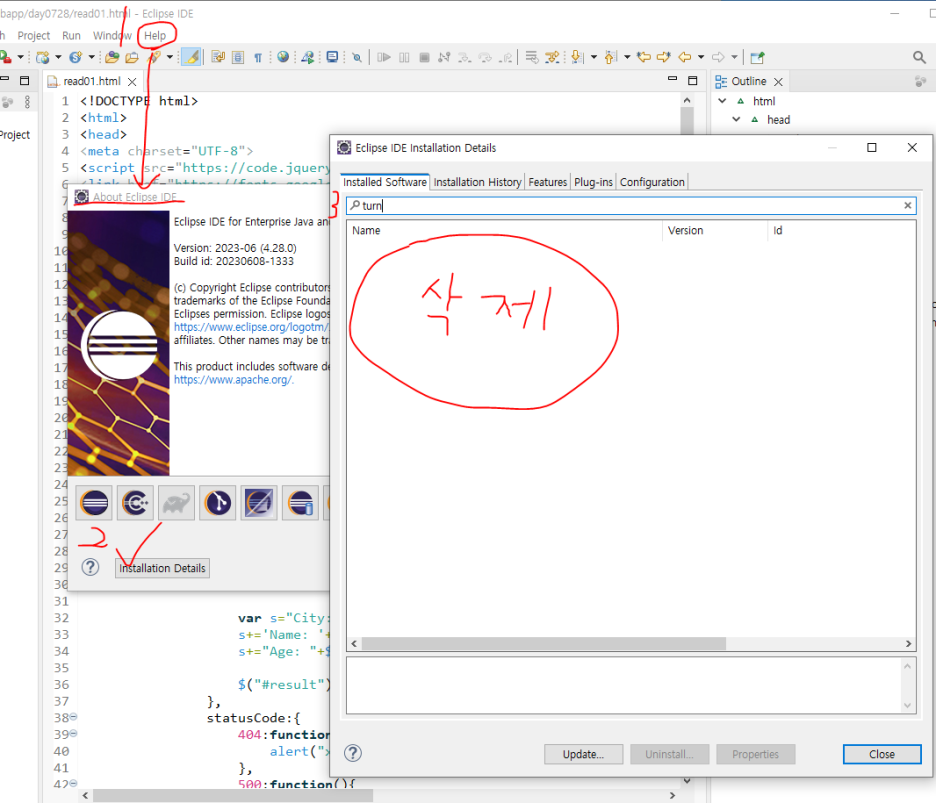
Task: Open the eclipse.org logotm link
Action: 251,327
